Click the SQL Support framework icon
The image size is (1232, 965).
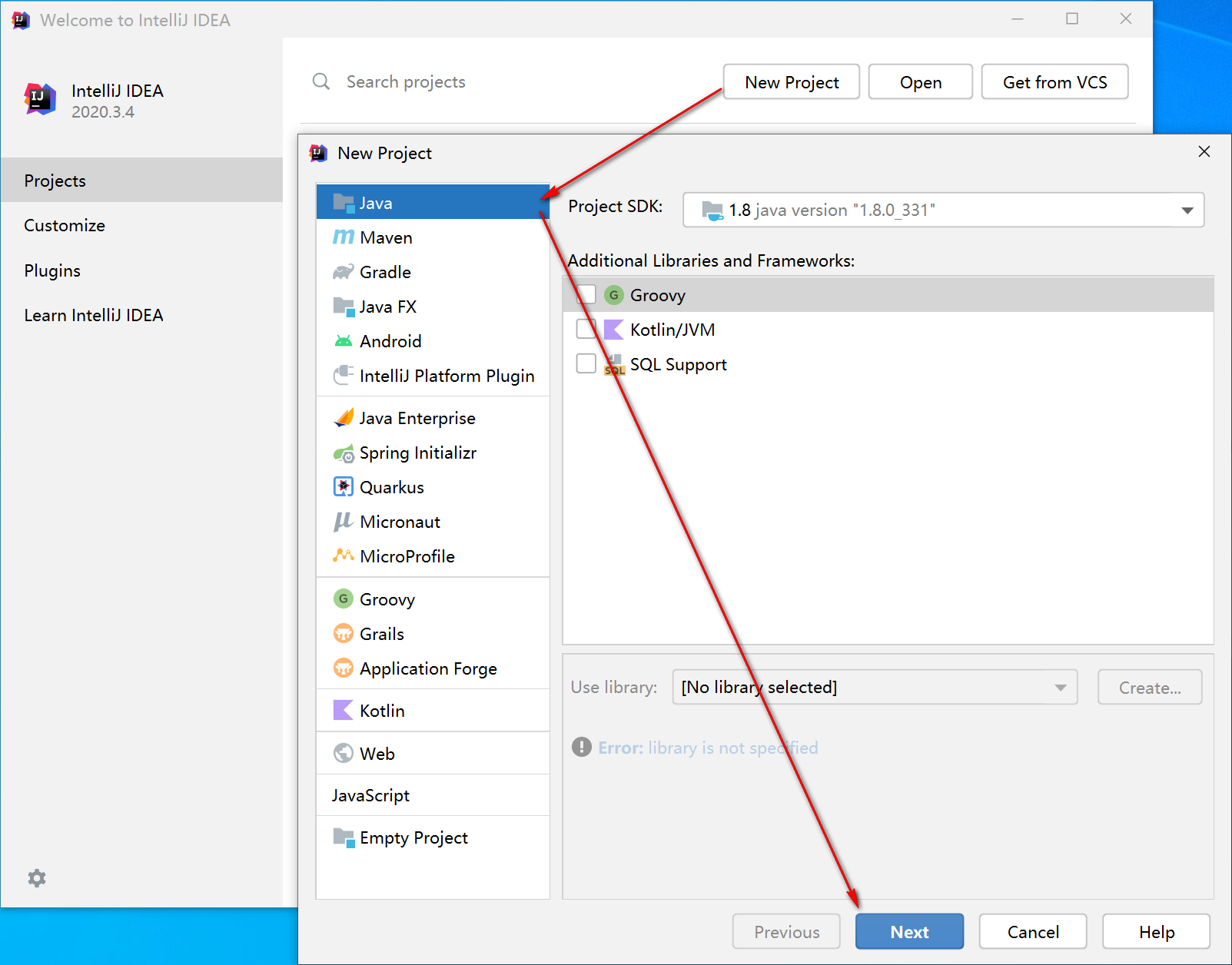tap(614, 364)
